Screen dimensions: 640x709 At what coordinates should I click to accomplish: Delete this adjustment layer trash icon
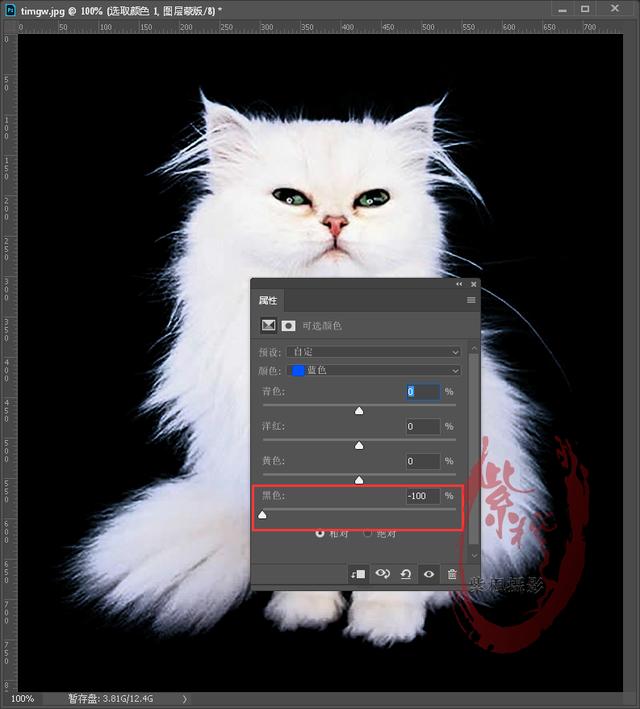click(452, 574)
